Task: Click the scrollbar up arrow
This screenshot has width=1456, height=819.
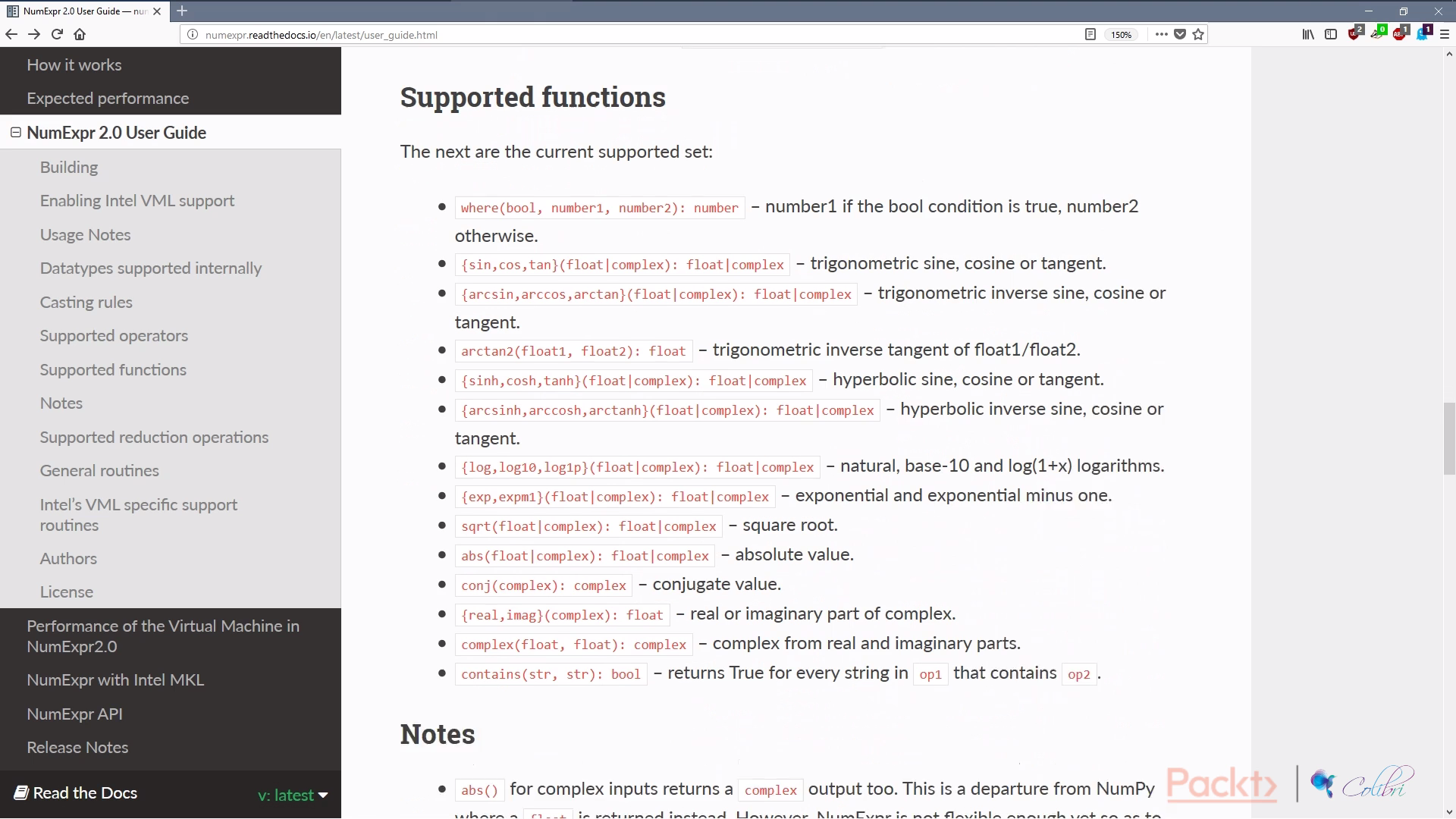Action: pyautogui.click(x=1449, y=54)
